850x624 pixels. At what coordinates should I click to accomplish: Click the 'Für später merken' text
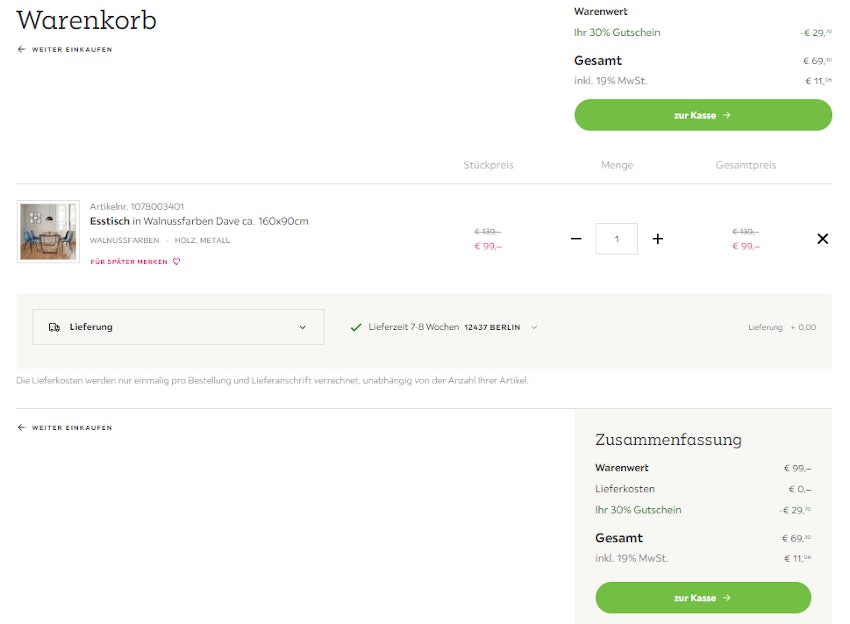coord(129,262)
